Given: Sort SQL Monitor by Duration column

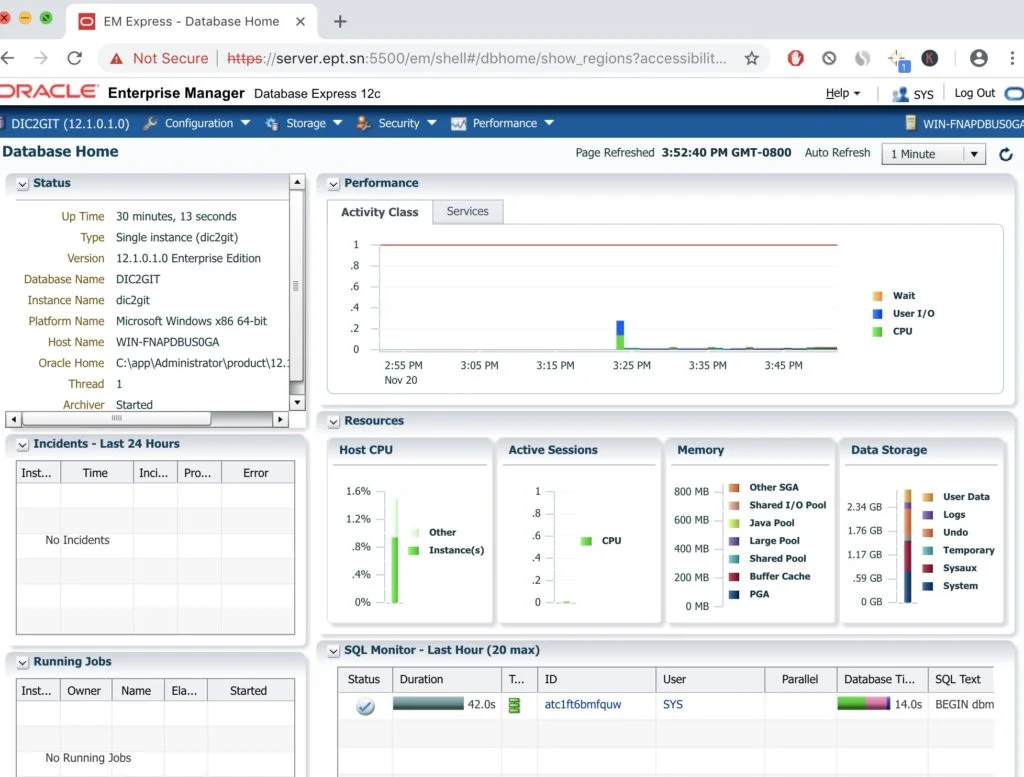Looking at the screenshot, I should click(447, 679).
